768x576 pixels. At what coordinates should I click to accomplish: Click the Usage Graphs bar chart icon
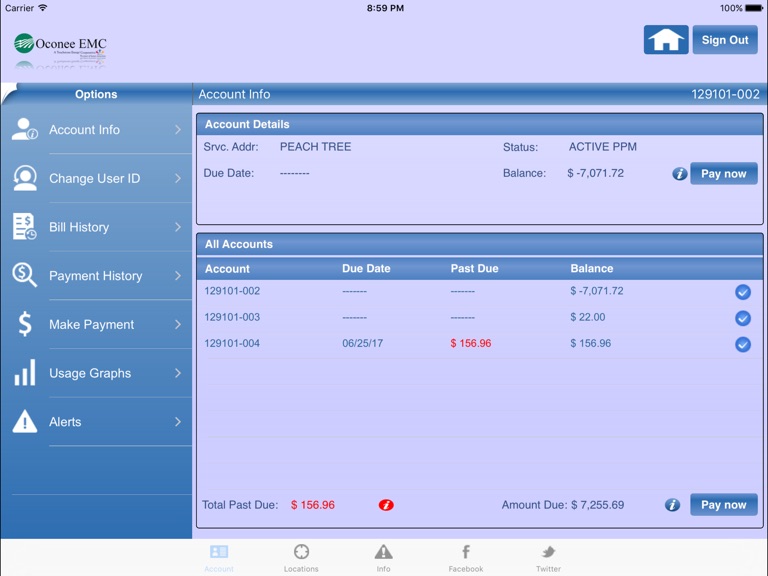point(24,373)
